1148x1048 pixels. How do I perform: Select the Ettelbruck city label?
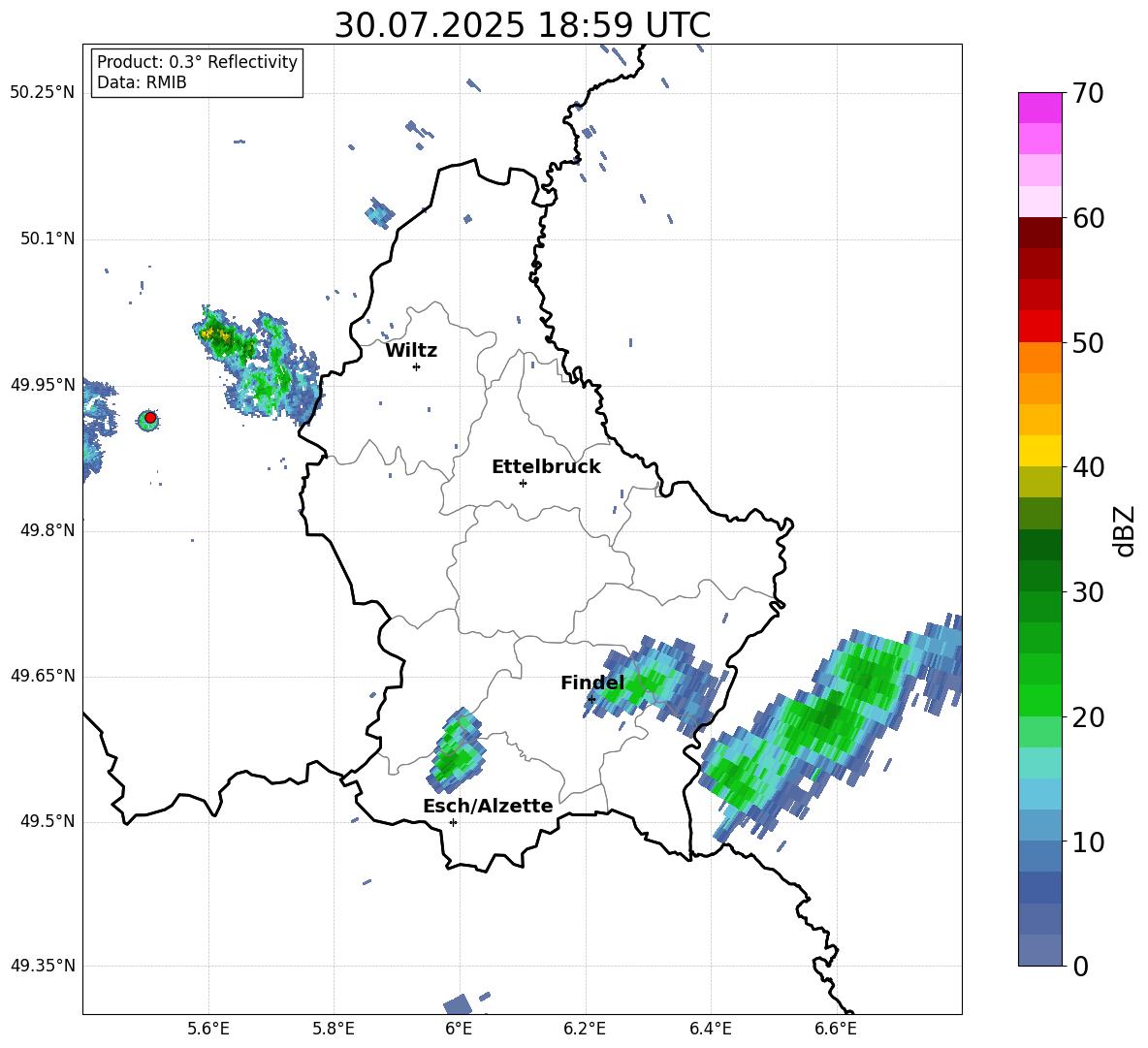(546, 467)
